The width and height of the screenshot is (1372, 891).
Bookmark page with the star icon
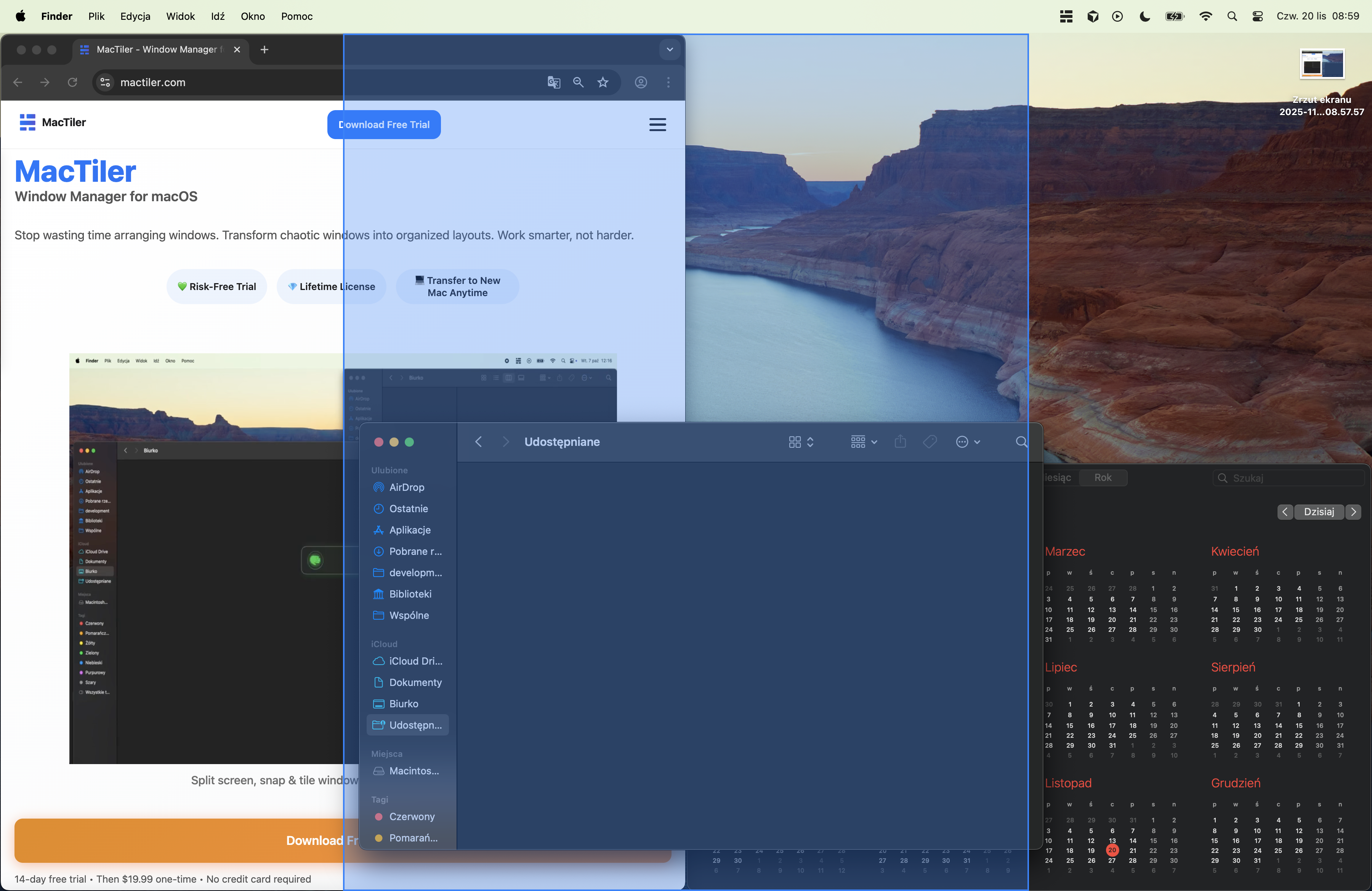point(603,82)
